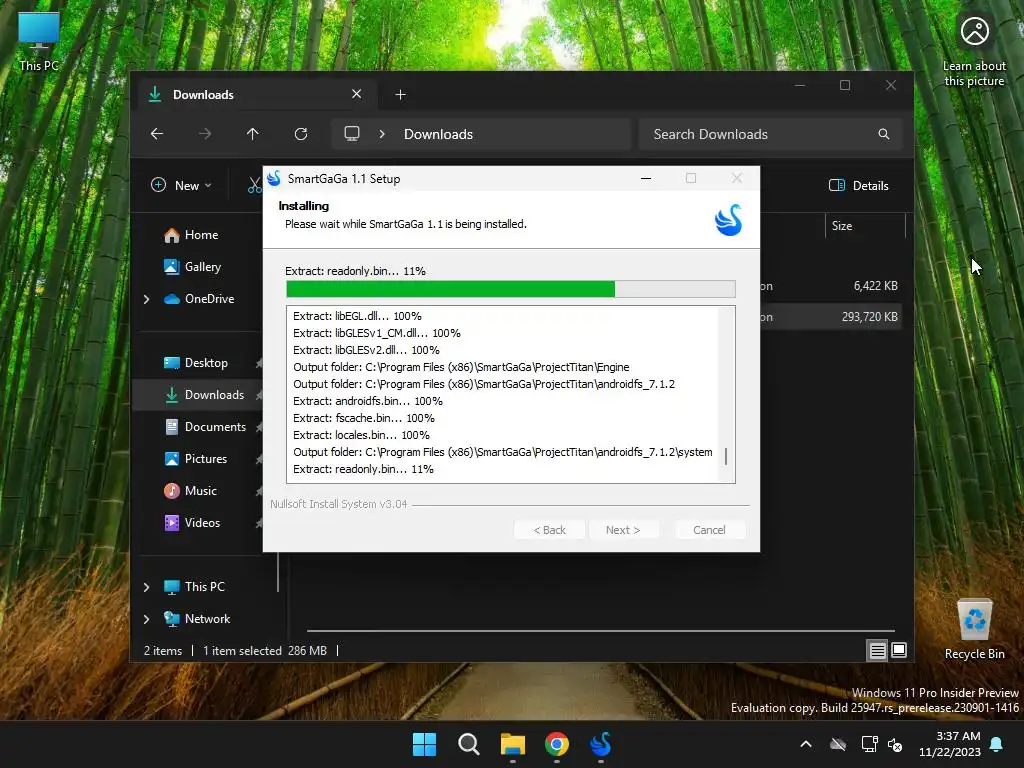This screenshot has width=1024, height=768.
Task: Go back in File Explorer
Action: (157, 134)
